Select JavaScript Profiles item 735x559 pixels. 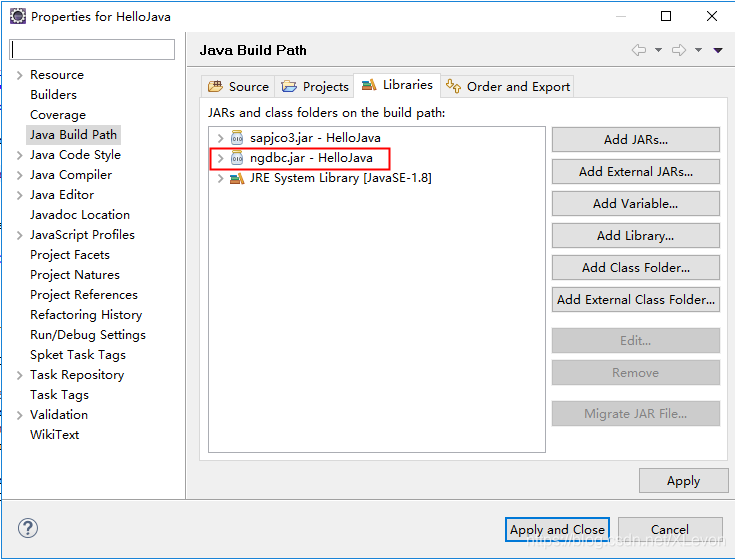click(82, 235)
